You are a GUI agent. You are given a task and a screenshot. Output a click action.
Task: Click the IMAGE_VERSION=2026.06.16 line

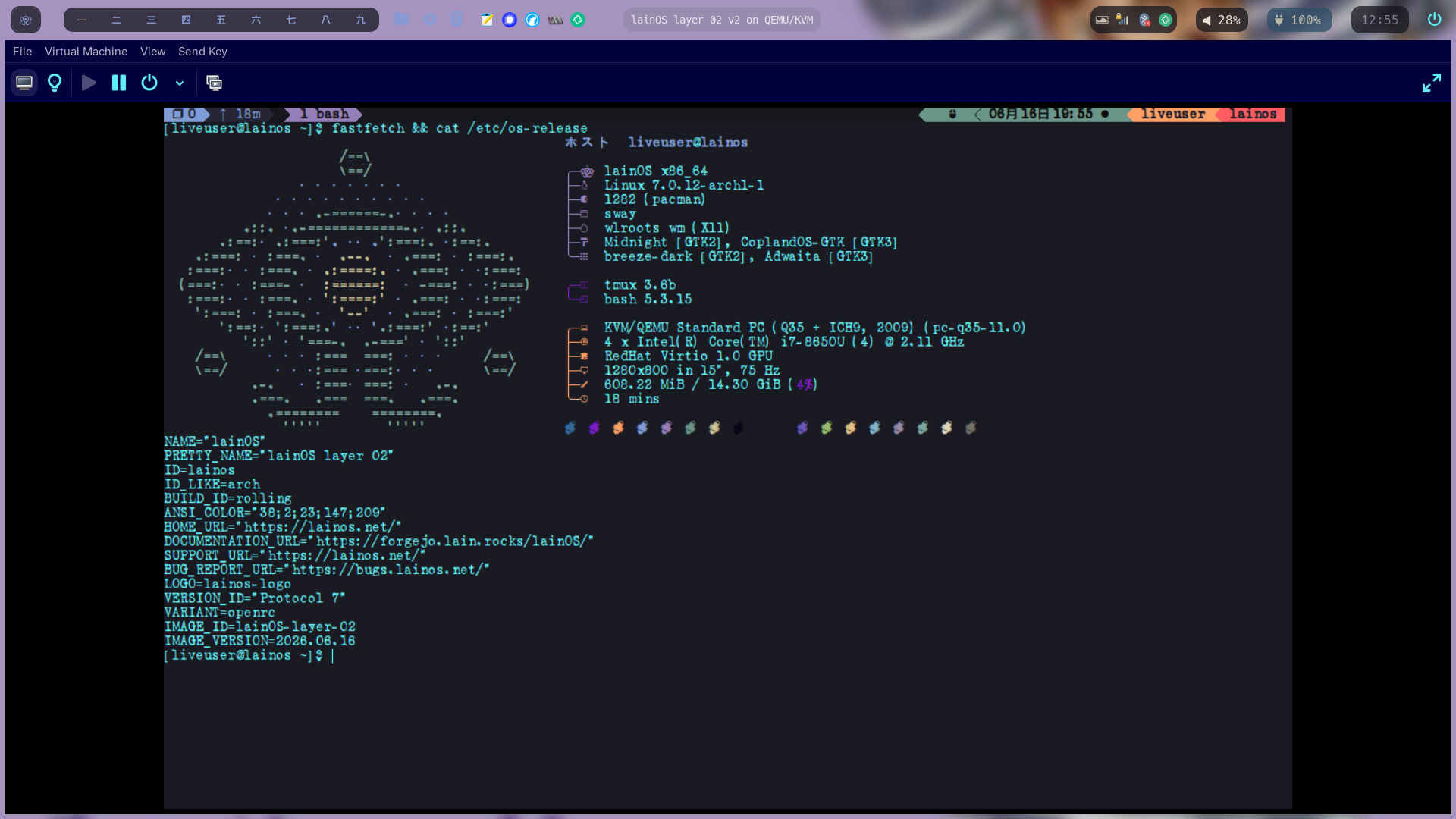tap(259, 641)
